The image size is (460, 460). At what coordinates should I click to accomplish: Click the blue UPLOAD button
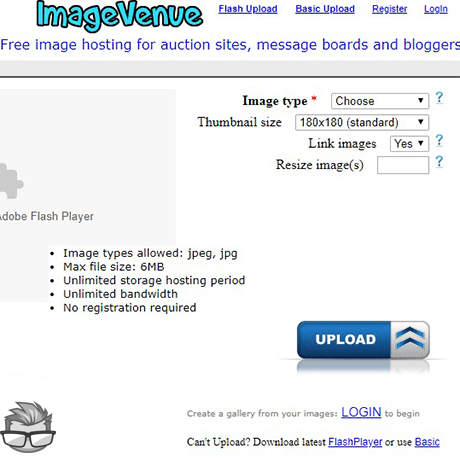363,340
